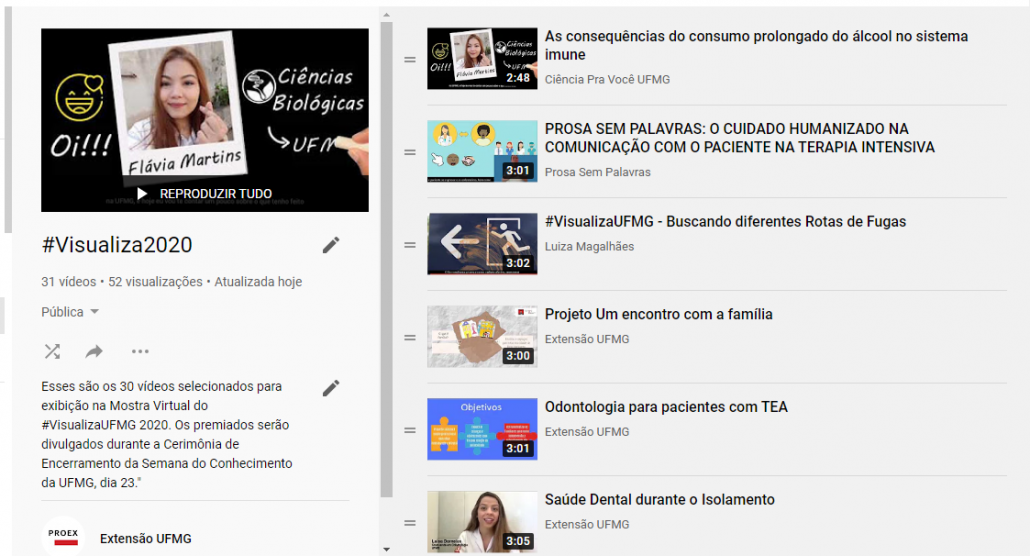Select the #Visualiza2020 playlist title text

click(117, 245)
